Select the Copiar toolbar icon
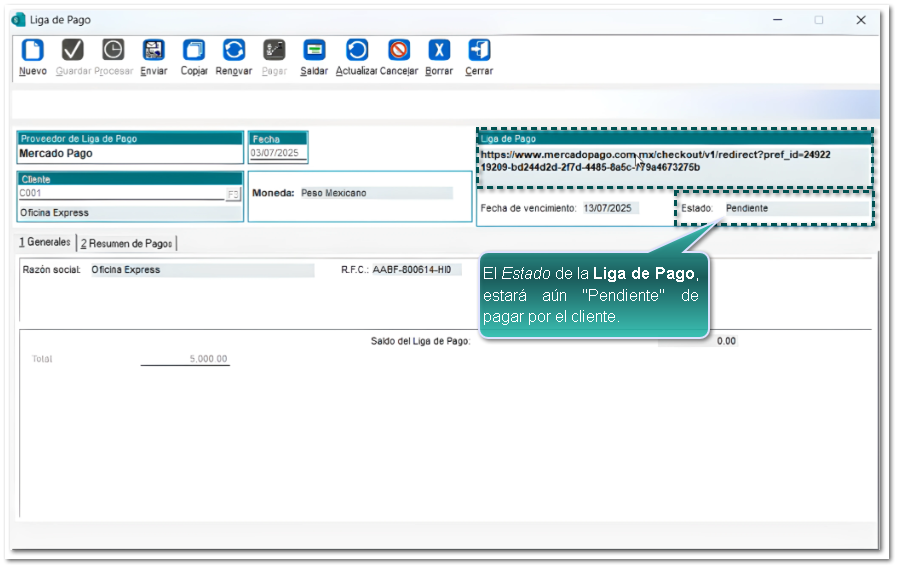898x568 pixels. pyautogui.click(x=194, y=51)
